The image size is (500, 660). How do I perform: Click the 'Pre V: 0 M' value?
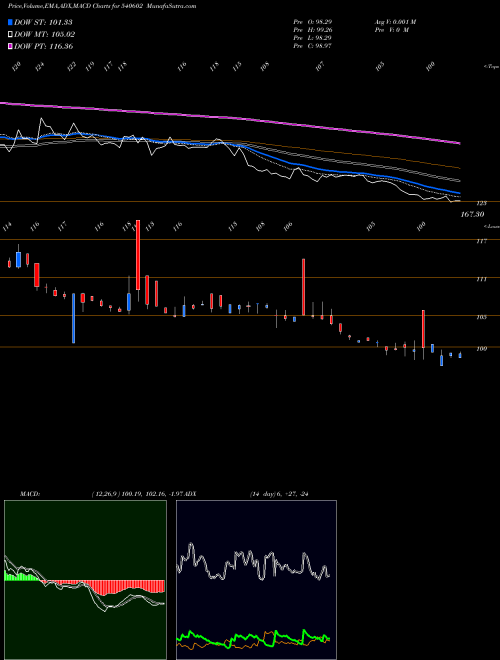(391, 30)
